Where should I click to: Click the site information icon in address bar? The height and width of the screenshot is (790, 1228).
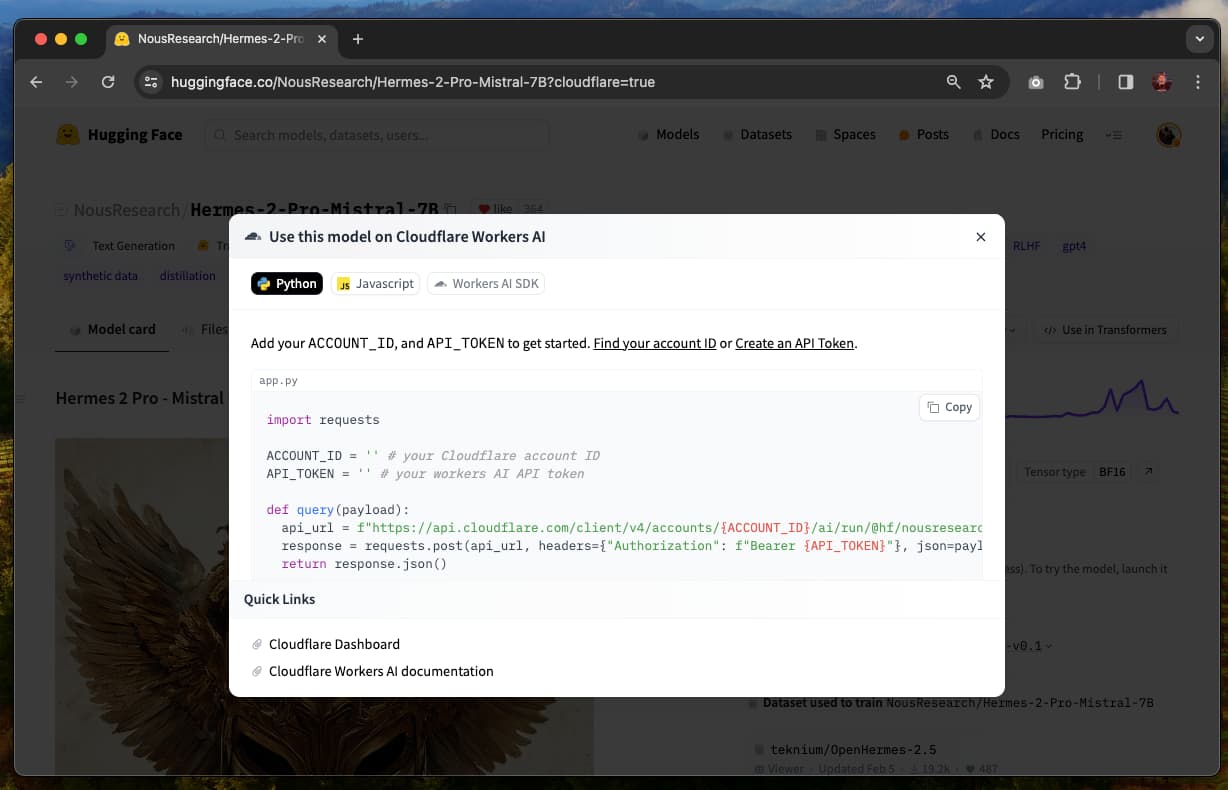(x=151, y=82)
